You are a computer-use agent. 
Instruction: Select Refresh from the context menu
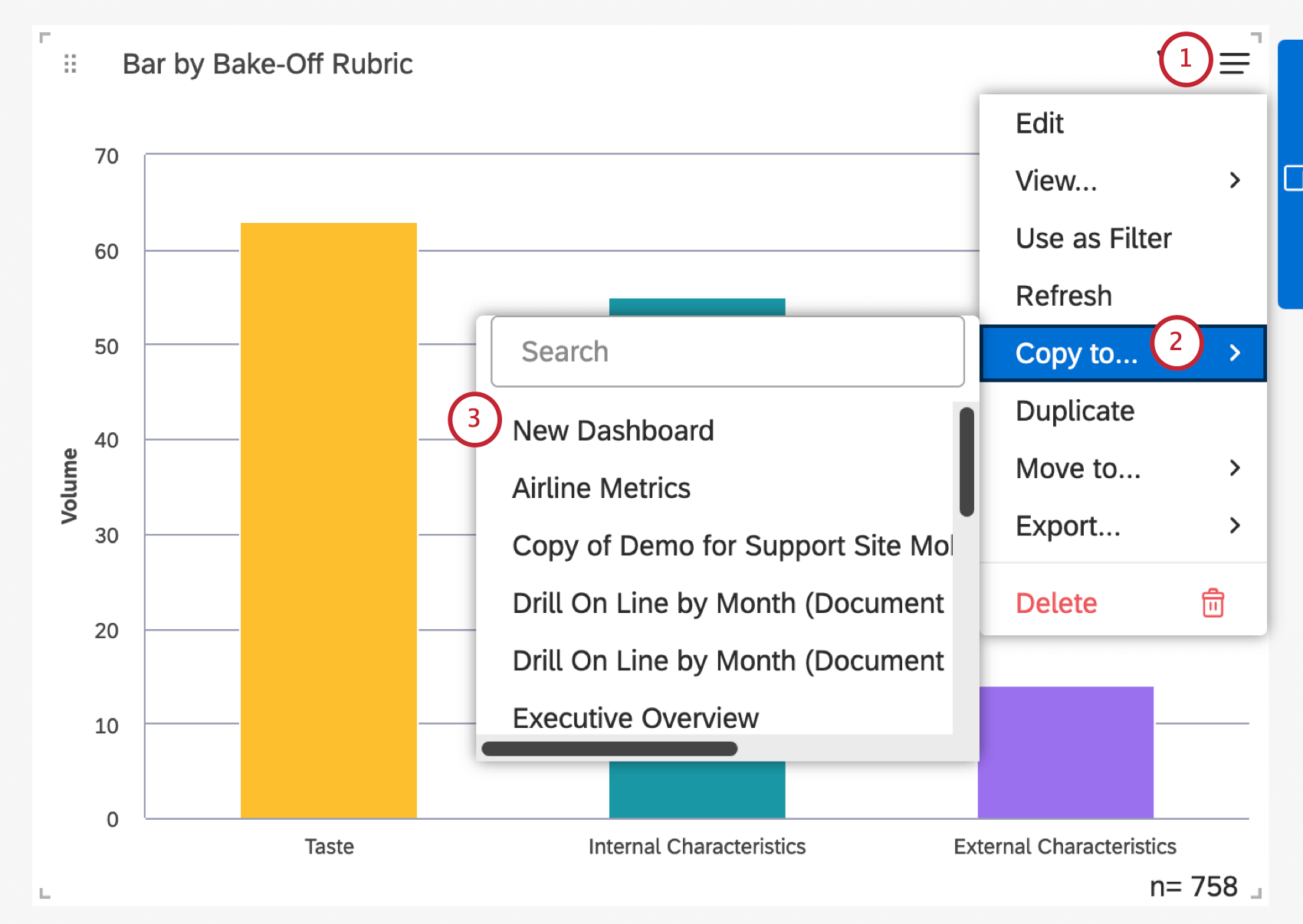pos(1064,295)
